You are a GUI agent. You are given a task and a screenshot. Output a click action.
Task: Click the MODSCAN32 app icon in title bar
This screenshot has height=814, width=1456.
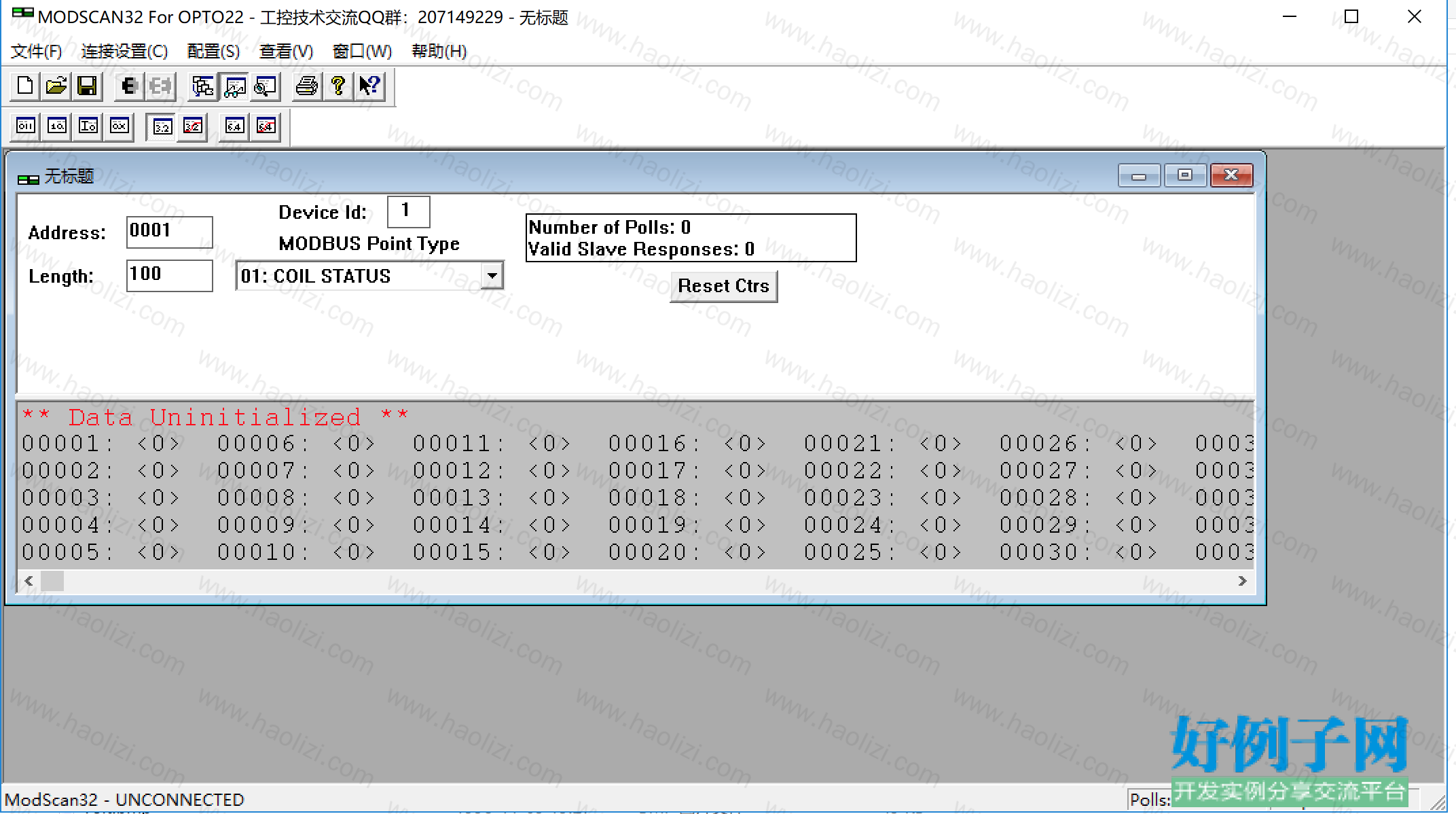[22, 14]
